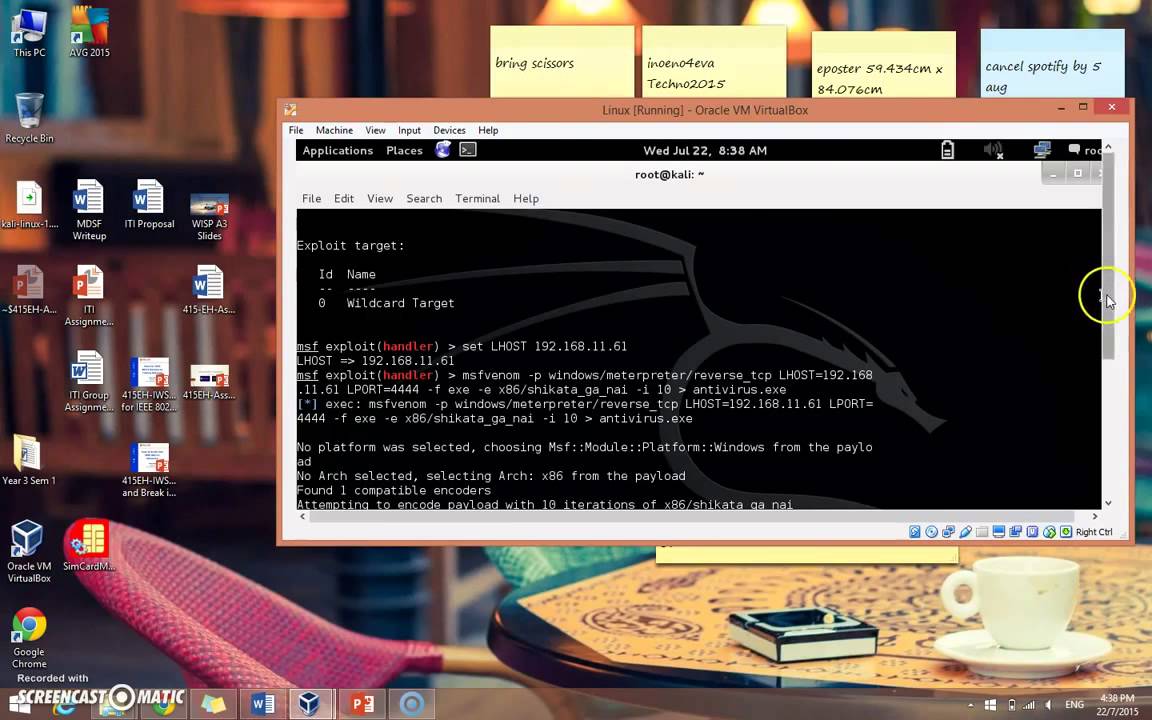Open the terminal launcher icon in Kali panel
The image size is (1152, 720).
coord(468,150)
